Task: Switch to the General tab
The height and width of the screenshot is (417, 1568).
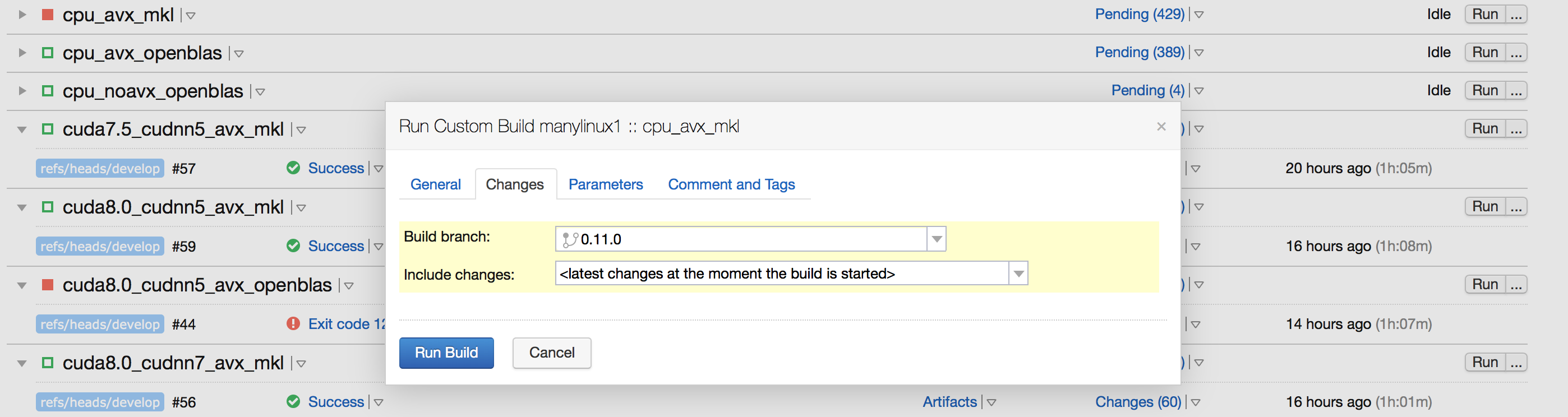Action: [435, 184]
